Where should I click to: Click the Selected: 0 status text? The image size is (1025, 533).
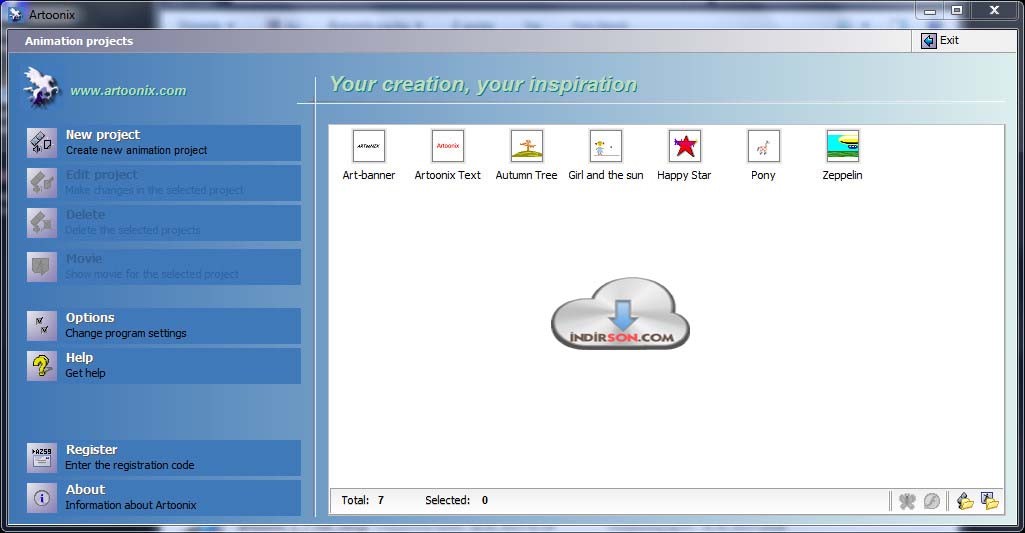[456, 500]
